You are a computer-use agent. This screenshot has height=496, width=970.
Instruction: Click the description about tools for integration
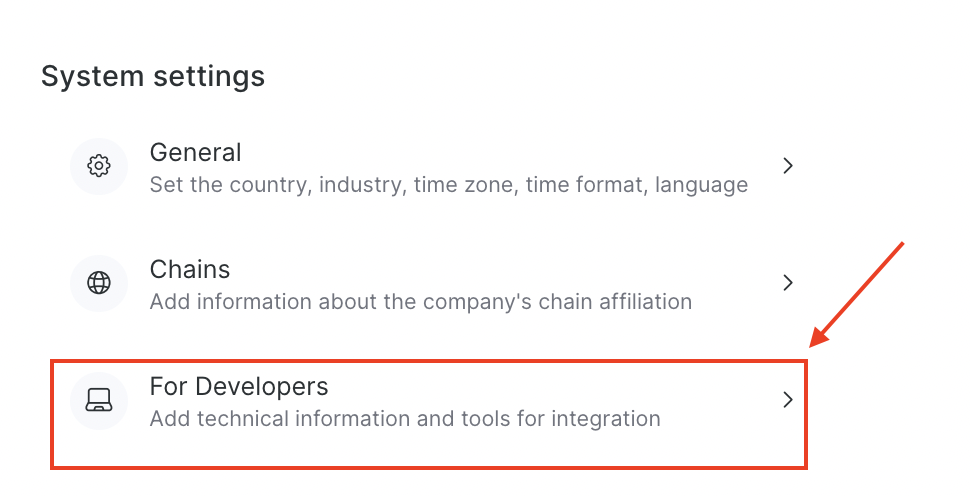coord(405,419)
